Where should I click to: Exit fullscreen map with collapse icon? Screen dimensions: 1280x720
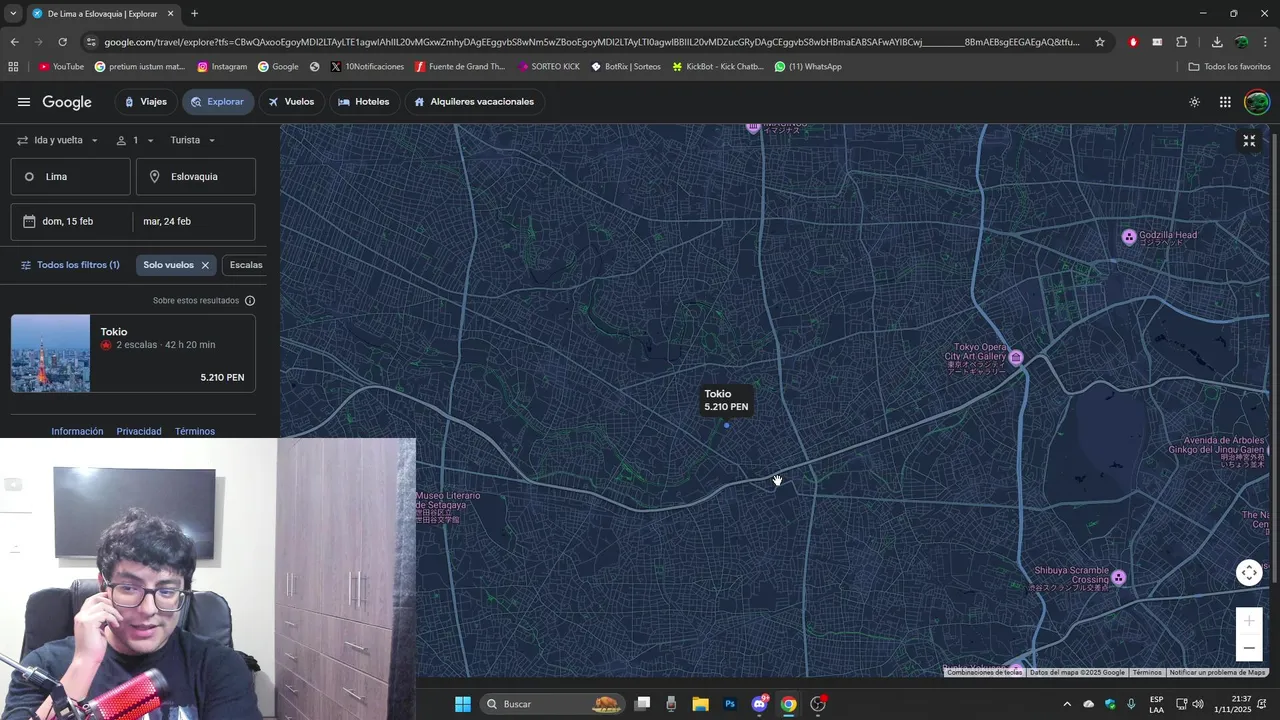point(1249,141)
